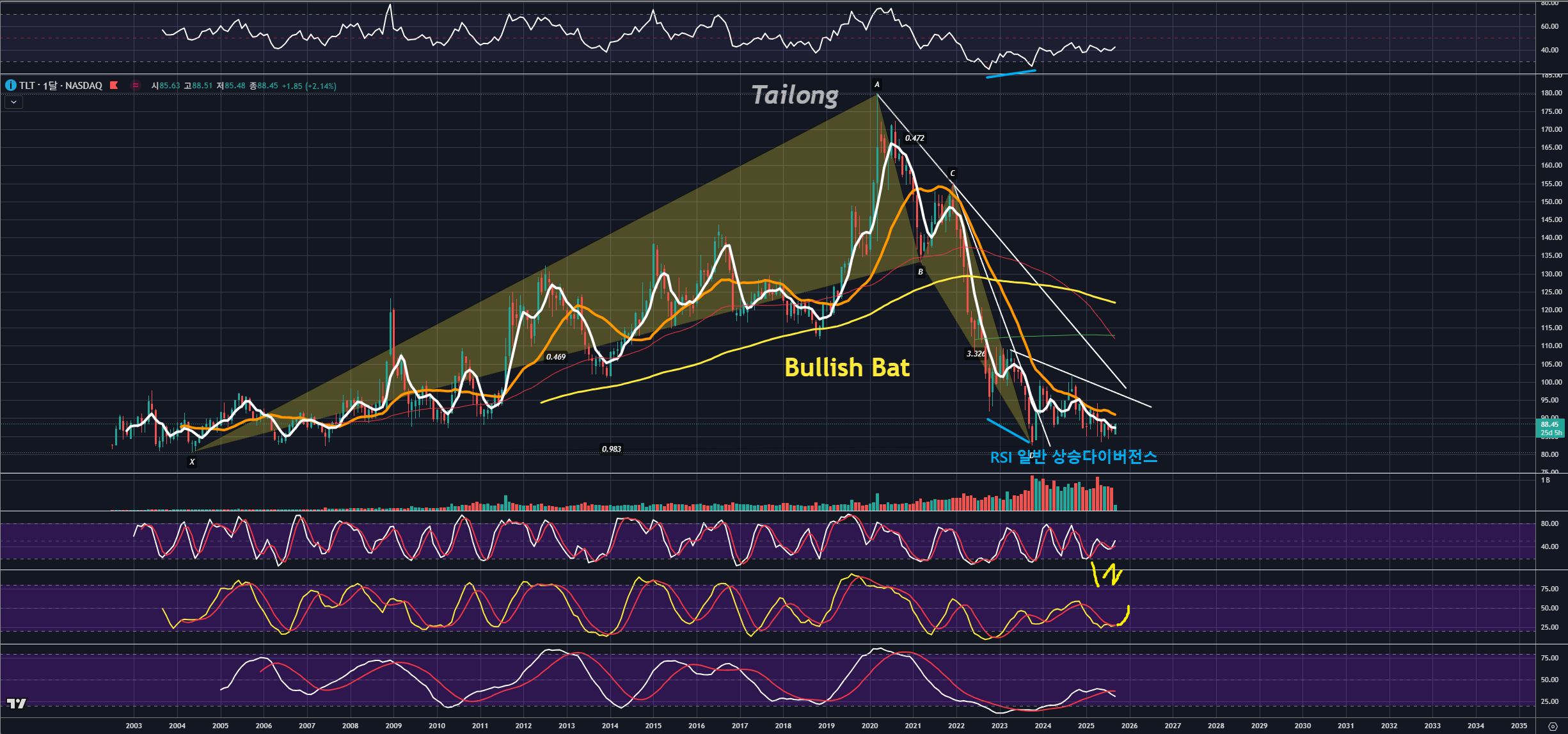Select the point B pattern marker
Screen dimensions: 1568x734
coord(921,272)
